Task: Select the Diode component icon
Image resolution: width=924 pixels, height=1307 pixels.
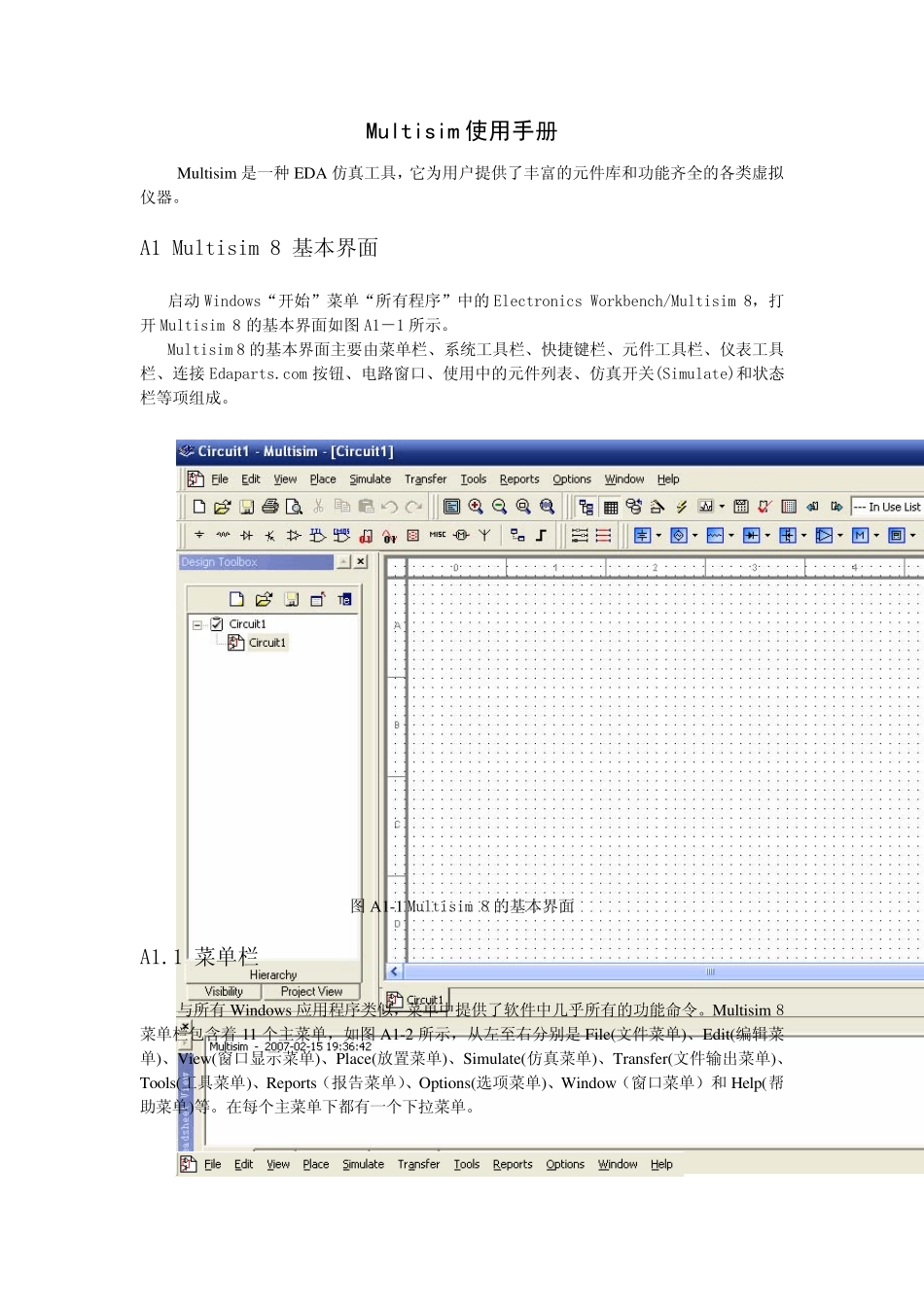Action: point(247,535)
